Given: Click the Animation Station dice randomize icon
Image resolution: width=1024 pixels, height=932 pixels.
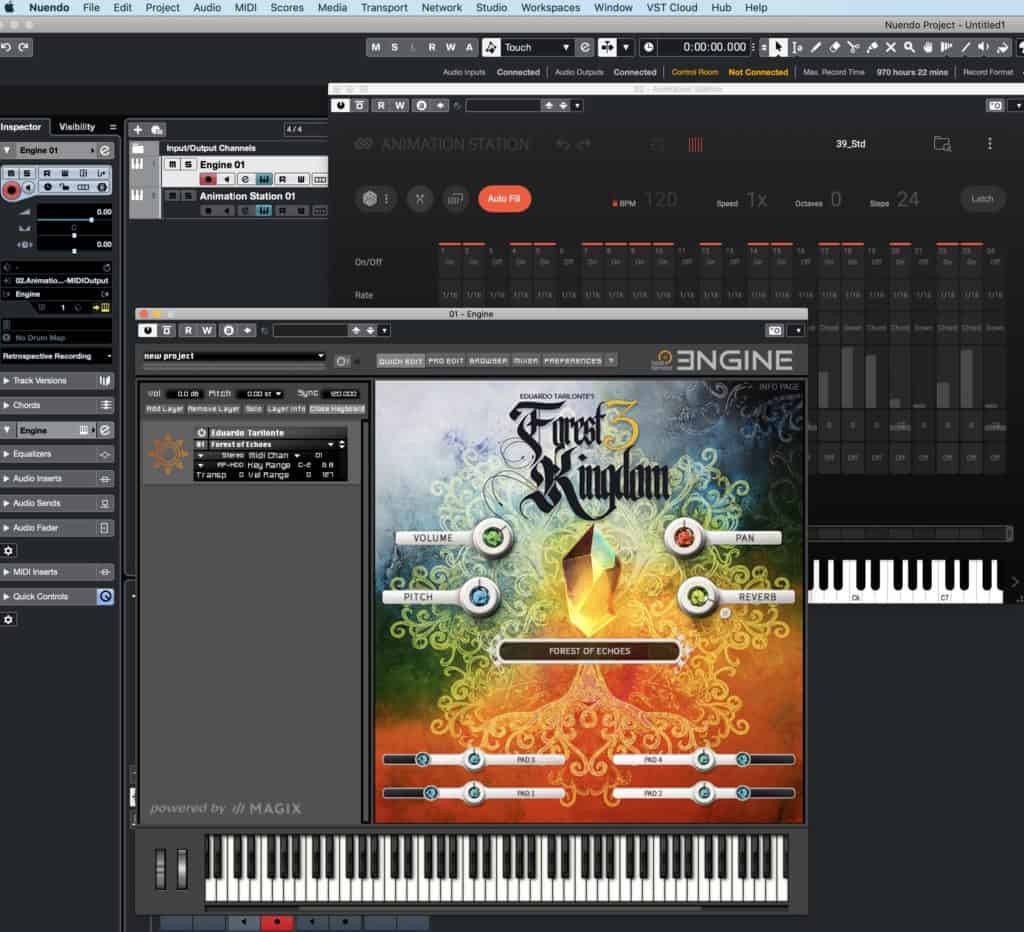Looking at the screenshot, I should 370,199.
